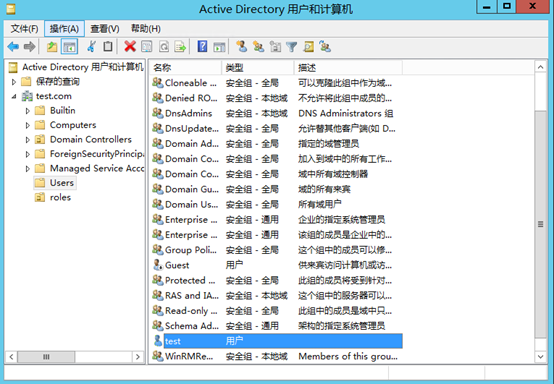Open the 查看(V) menu
The height and width of the screenshot is (384, 554).
click(105, 29)
